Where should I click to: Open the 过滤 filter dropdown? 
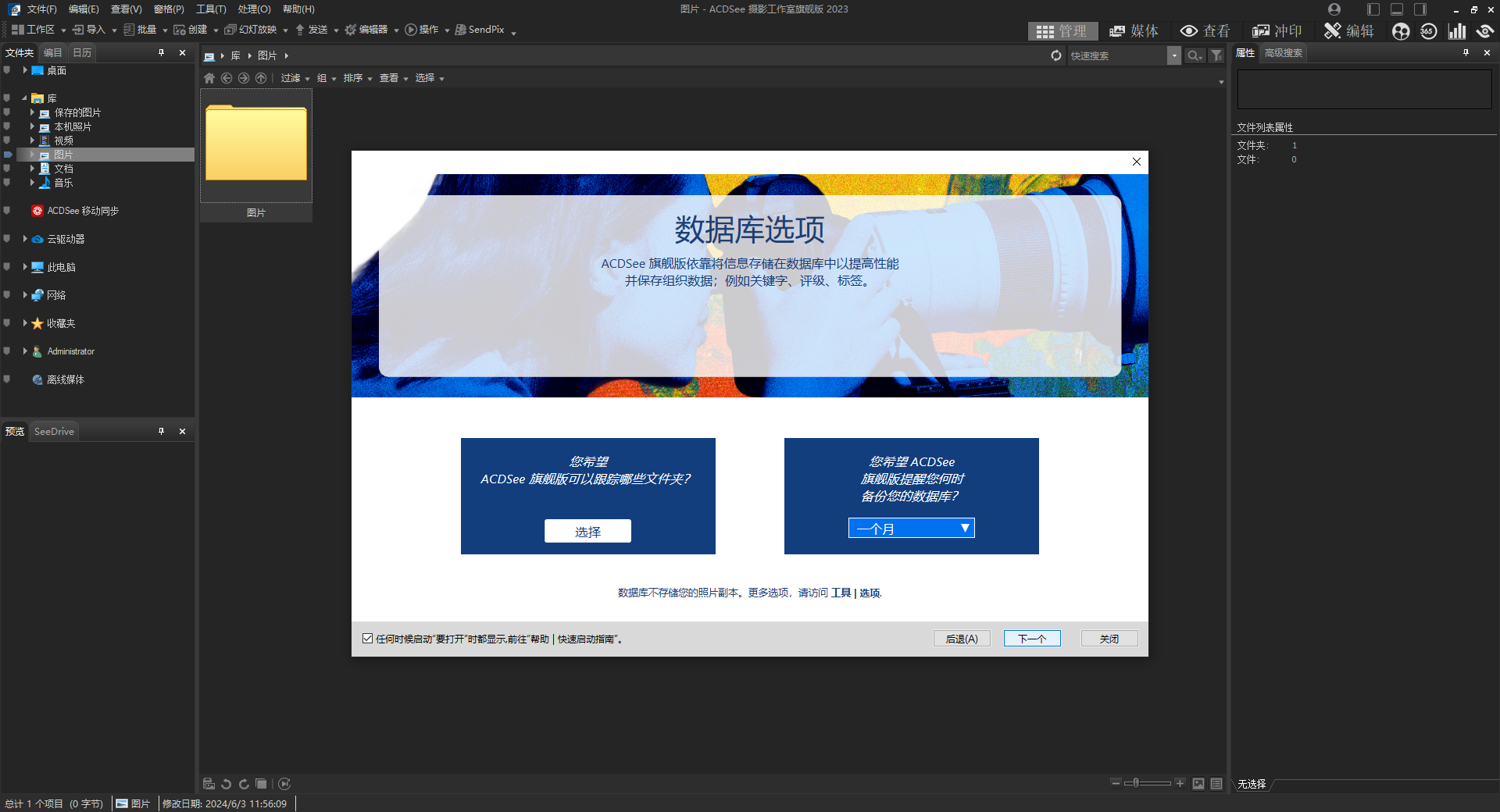click(295, 78)
